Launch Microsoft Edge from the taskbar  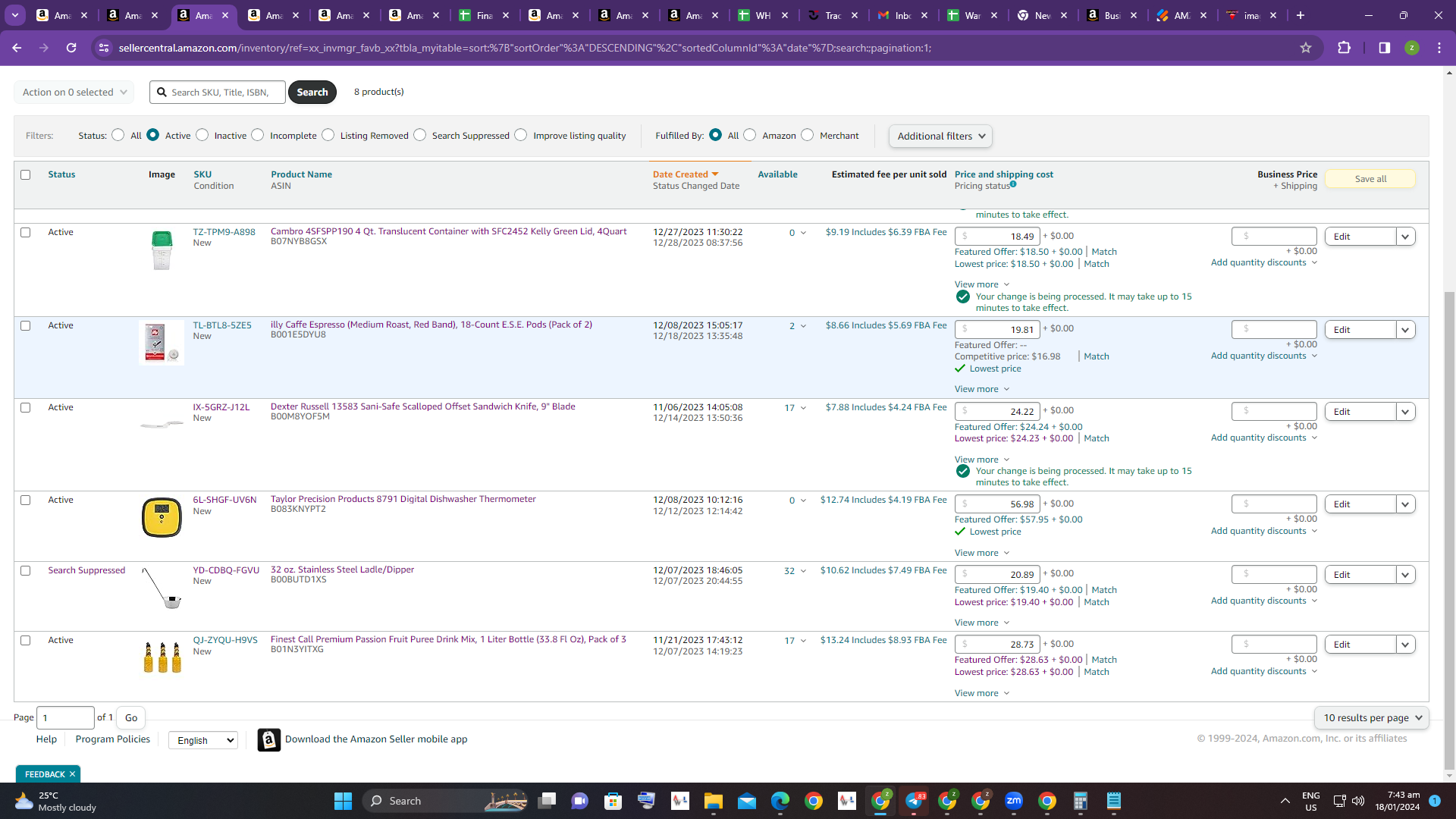click(780, 801)
